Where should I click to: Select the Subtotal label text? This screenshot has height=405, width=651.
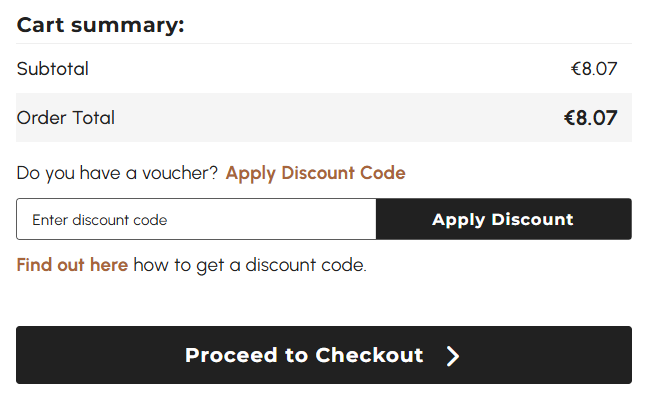click(53, 69)
